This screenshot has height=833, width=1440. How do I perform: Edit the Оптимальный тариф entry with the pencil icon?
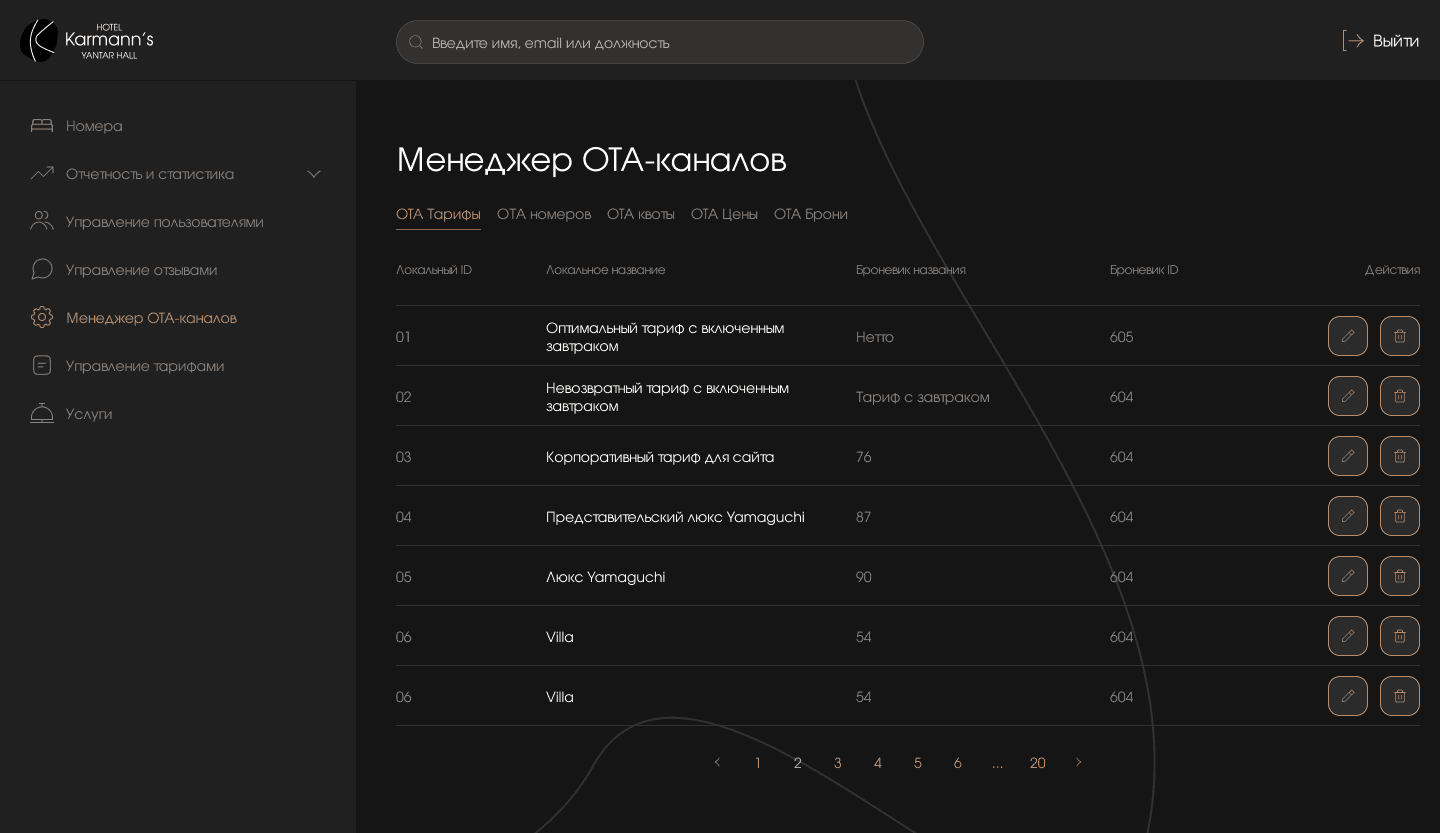click(x=1348, y=336)
